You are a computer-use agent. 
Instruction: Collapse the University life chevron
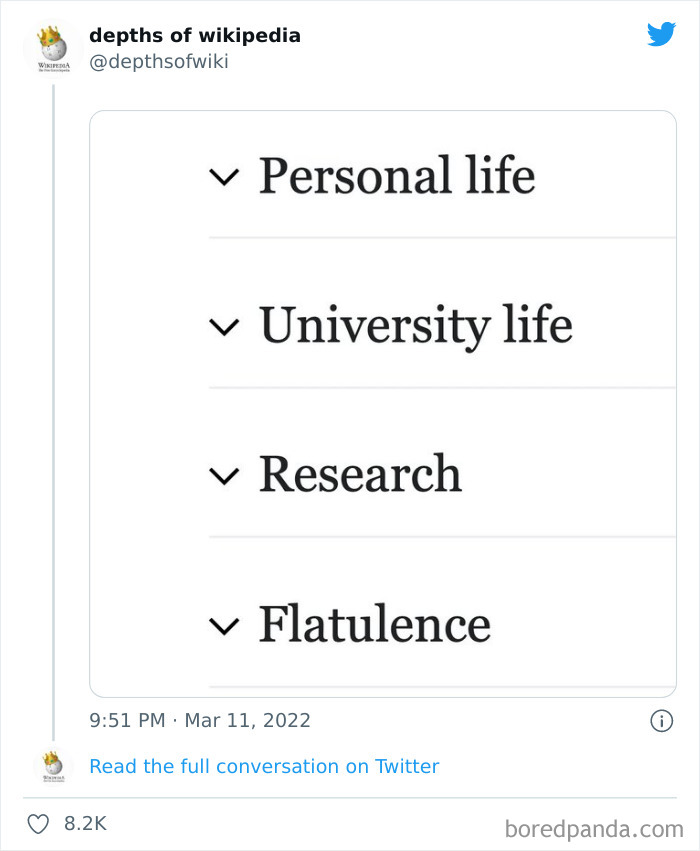(225, 327)
